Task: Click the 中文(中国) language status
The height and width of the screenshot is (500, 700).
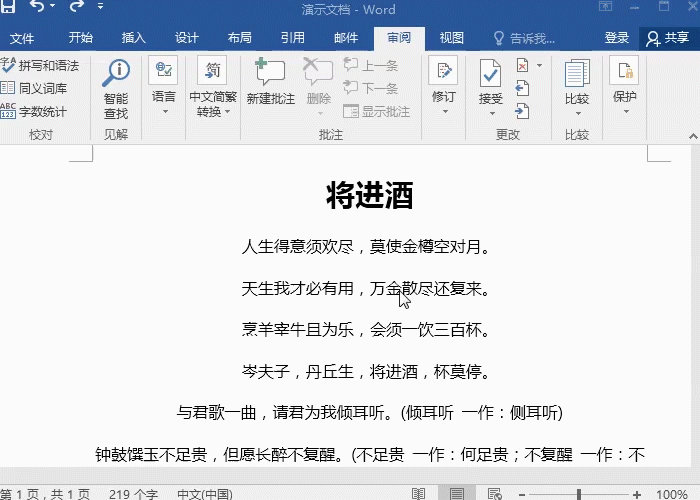Action: (x=205, y=494)
